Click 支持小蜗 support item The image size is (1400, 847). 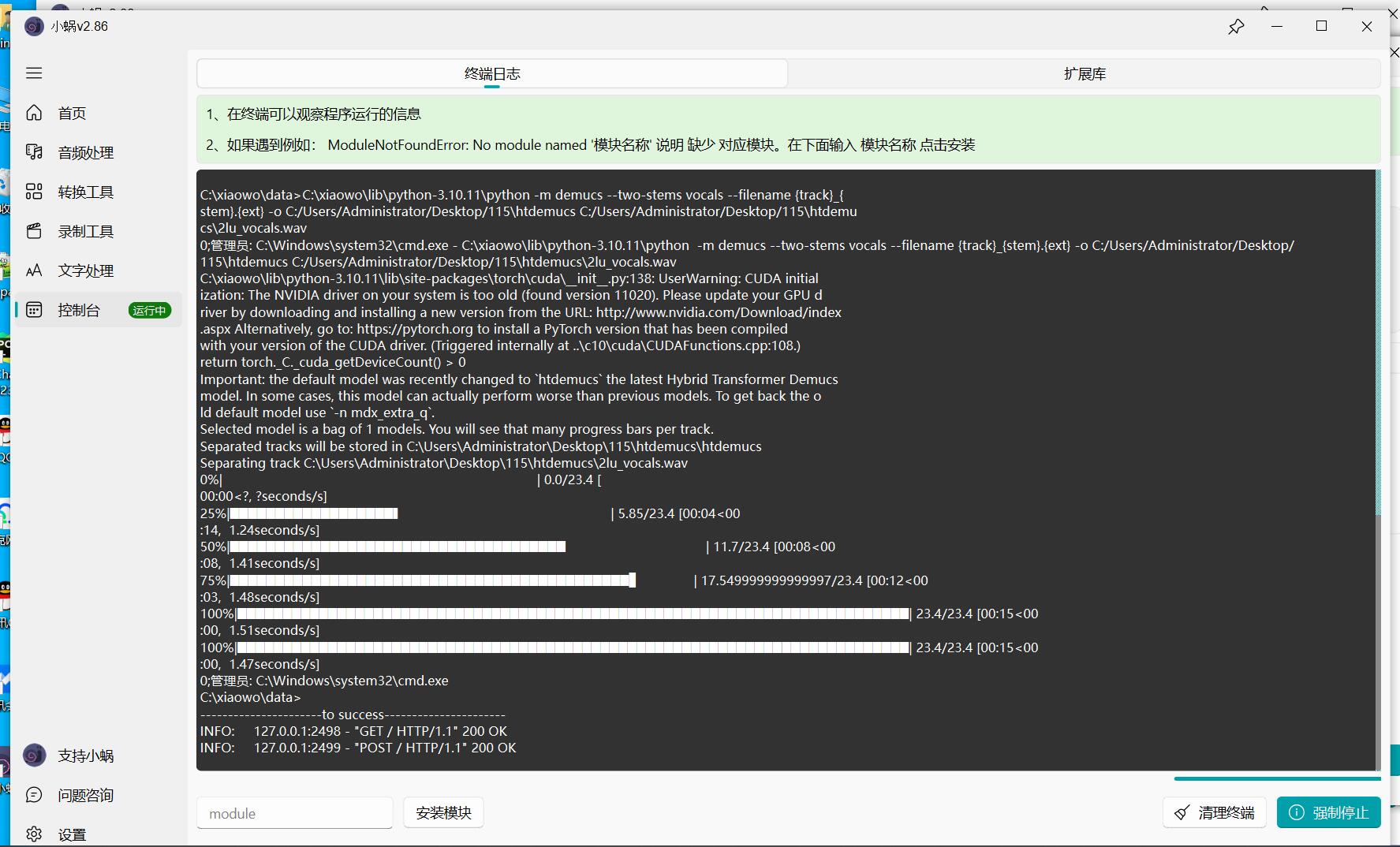[x=85, y=756]
